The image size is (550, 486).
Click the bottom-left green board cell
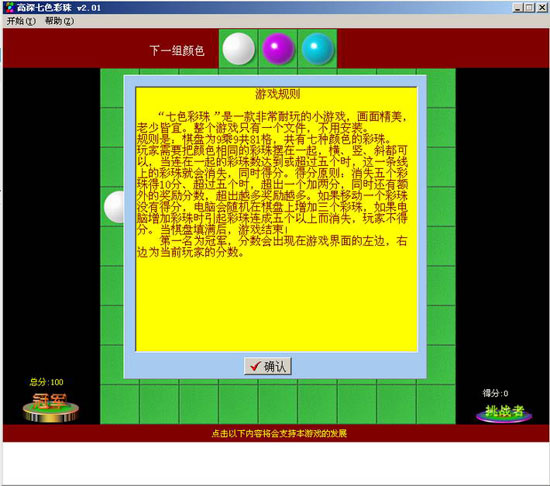120,404
